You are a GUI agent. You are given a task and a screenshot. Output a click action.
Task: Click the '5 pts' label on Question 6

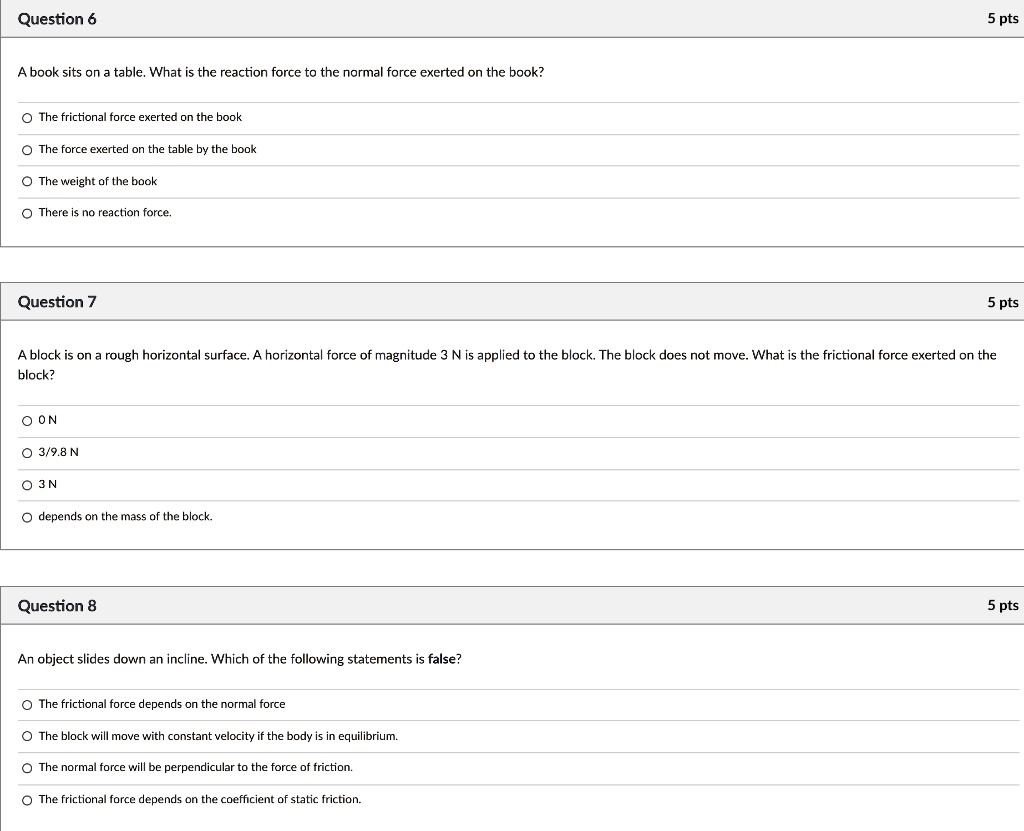click(1002, 19)
